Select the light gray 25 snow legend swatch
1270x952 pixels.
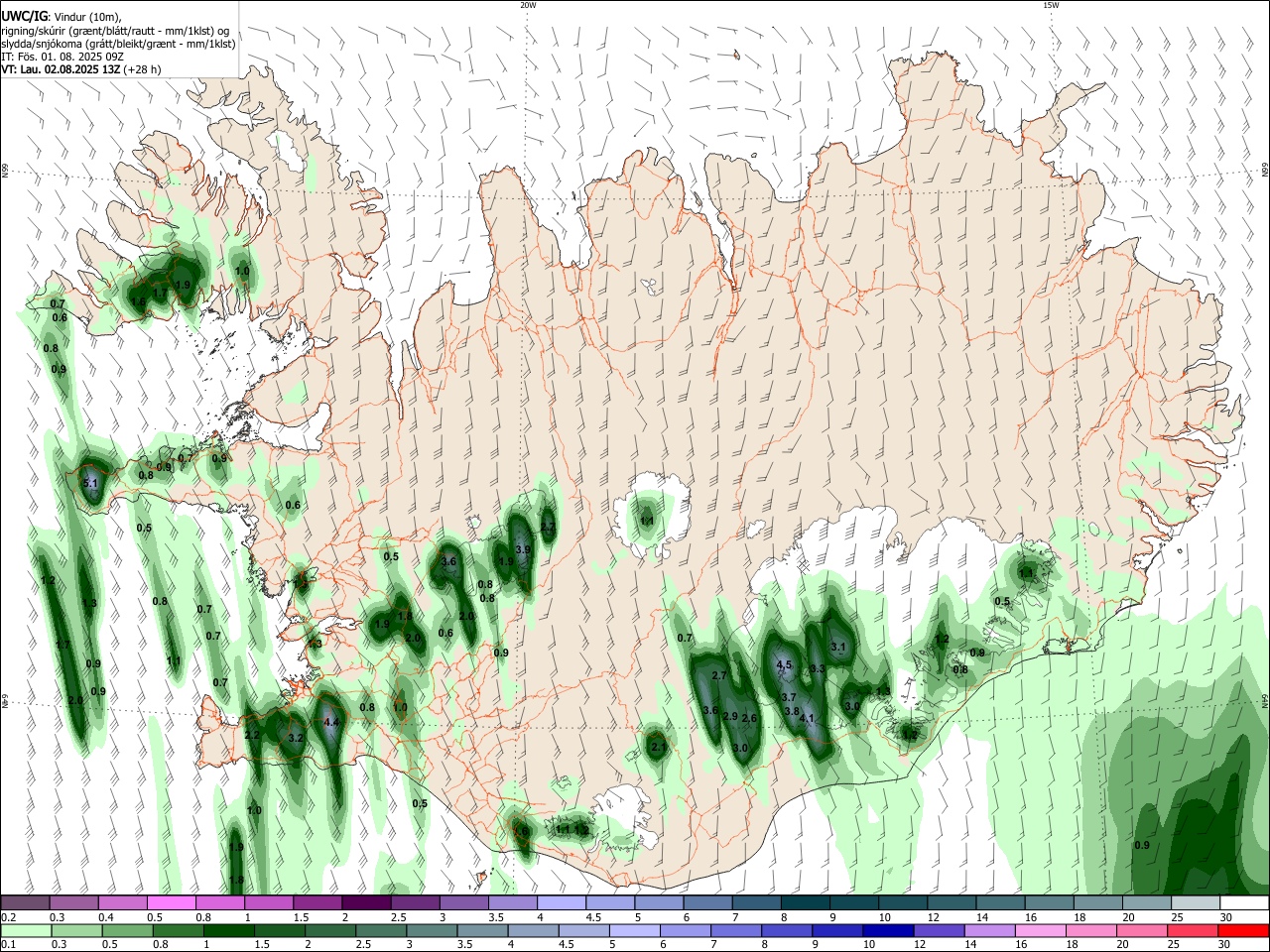1196,902
